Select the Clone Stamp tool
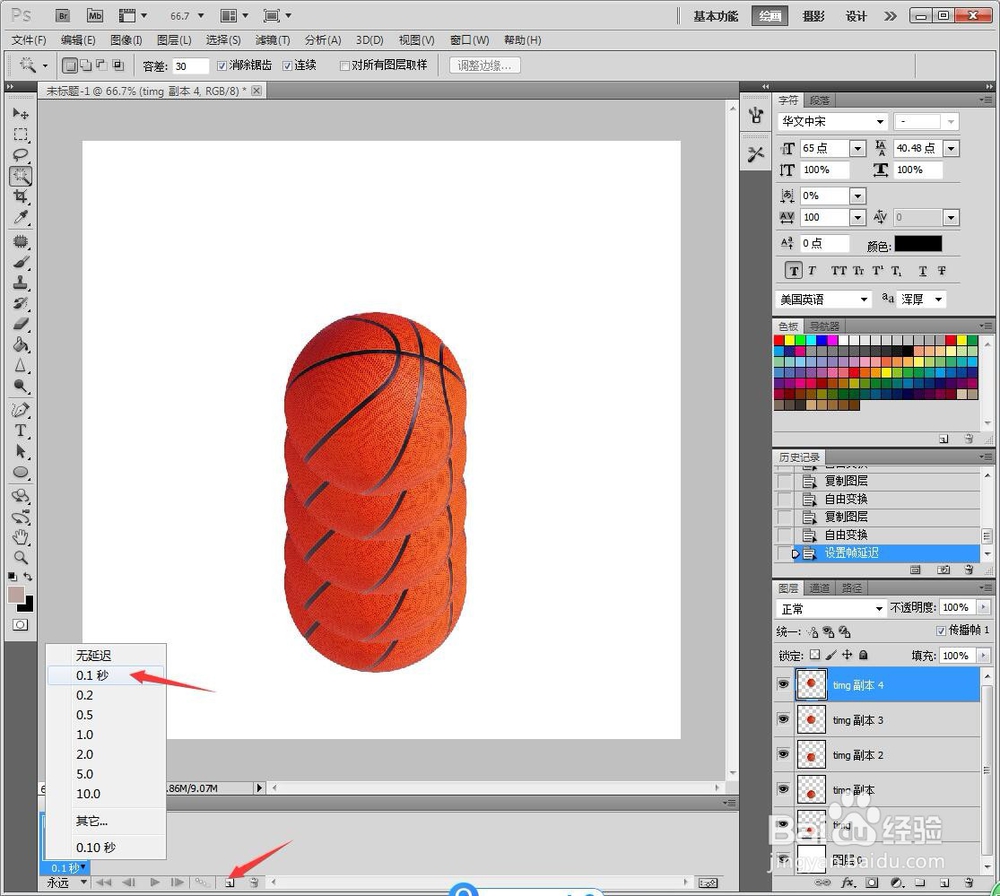The width and height of the screenshot is (1000, 896). pos(20,283)
